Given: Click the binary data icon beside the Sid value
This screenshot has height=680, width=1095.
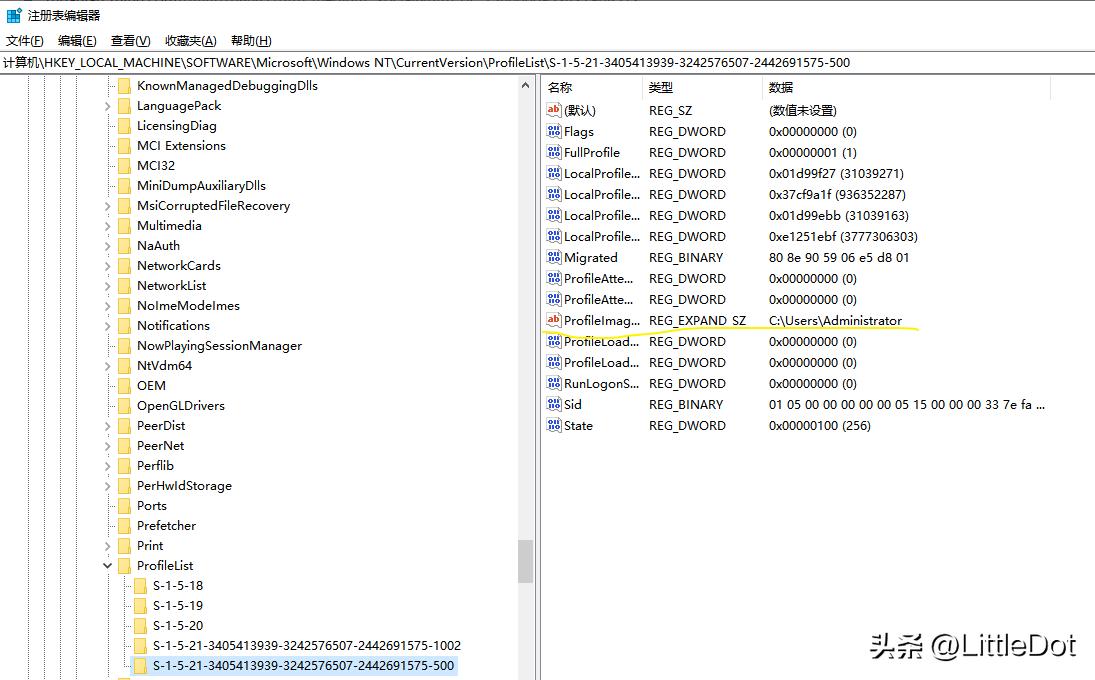Looking at the screenshot, I should tap(554, 404).
